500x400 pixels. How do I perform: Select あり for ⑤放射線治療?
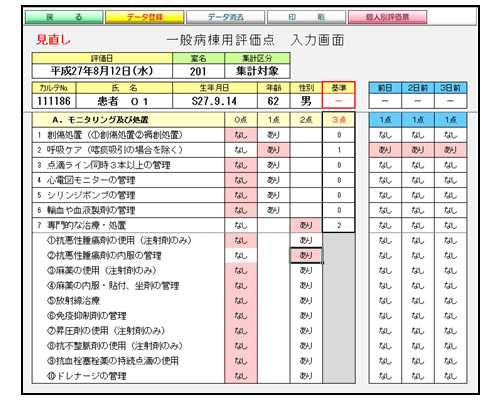[x=306, y=301]
